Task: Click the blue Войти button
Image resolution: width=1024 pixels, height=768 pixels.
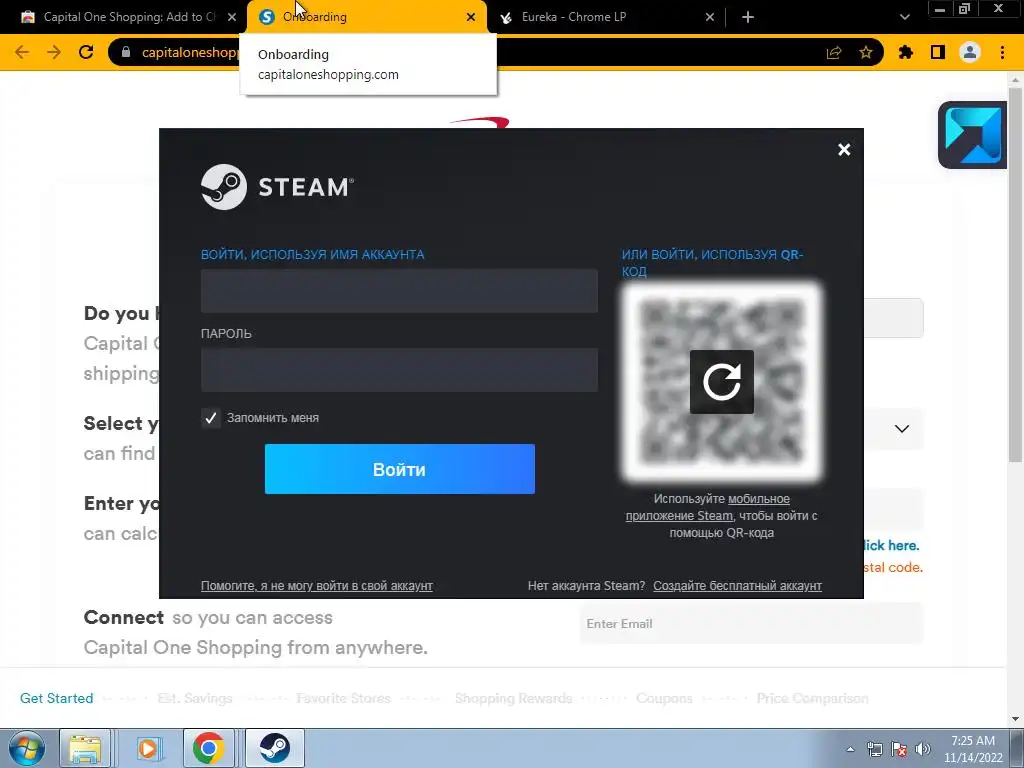Action: [400, 469]
